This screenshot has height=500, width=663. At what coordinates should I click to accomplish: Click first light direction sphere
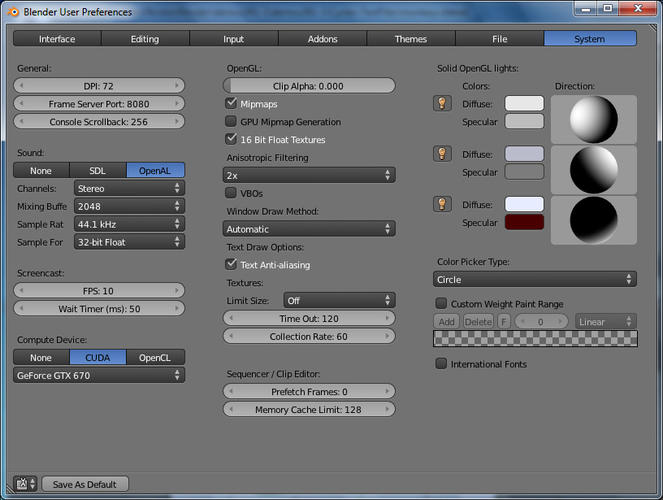point(594,119)
